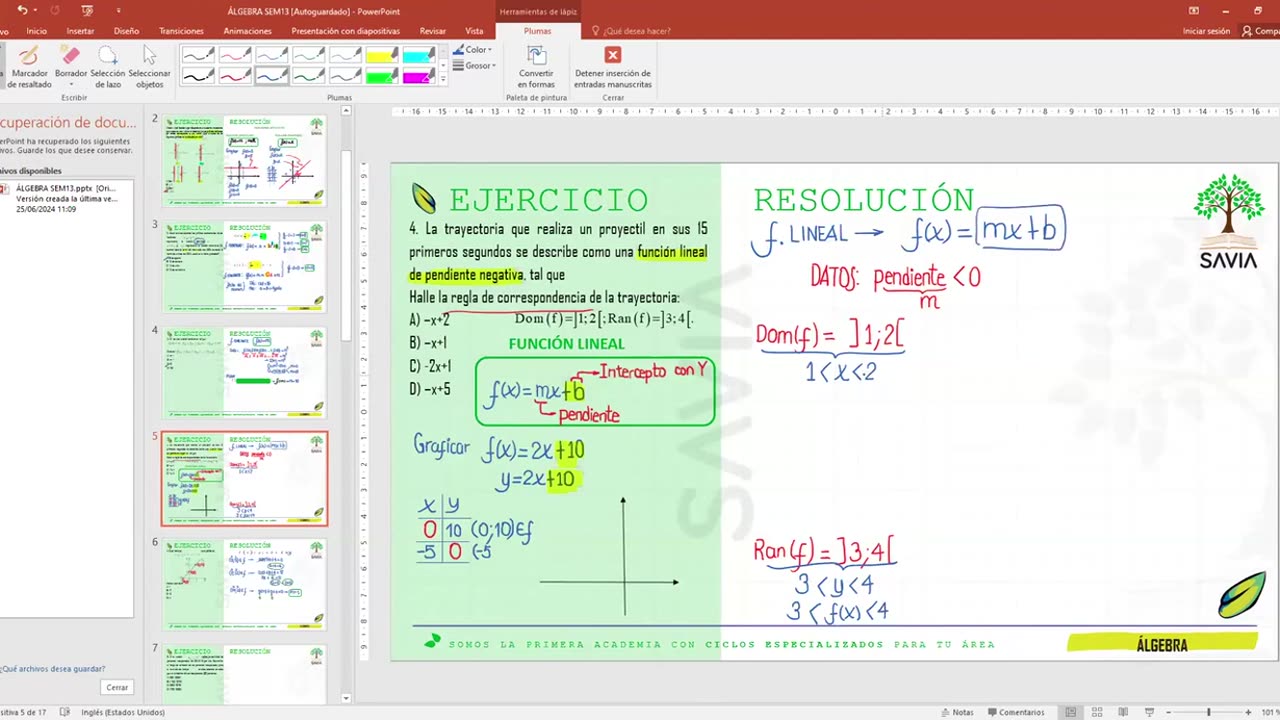This screenshot has width=1280, height=720.
Task: Select slide 4 thumbnail
Action: tap(244, 372)
